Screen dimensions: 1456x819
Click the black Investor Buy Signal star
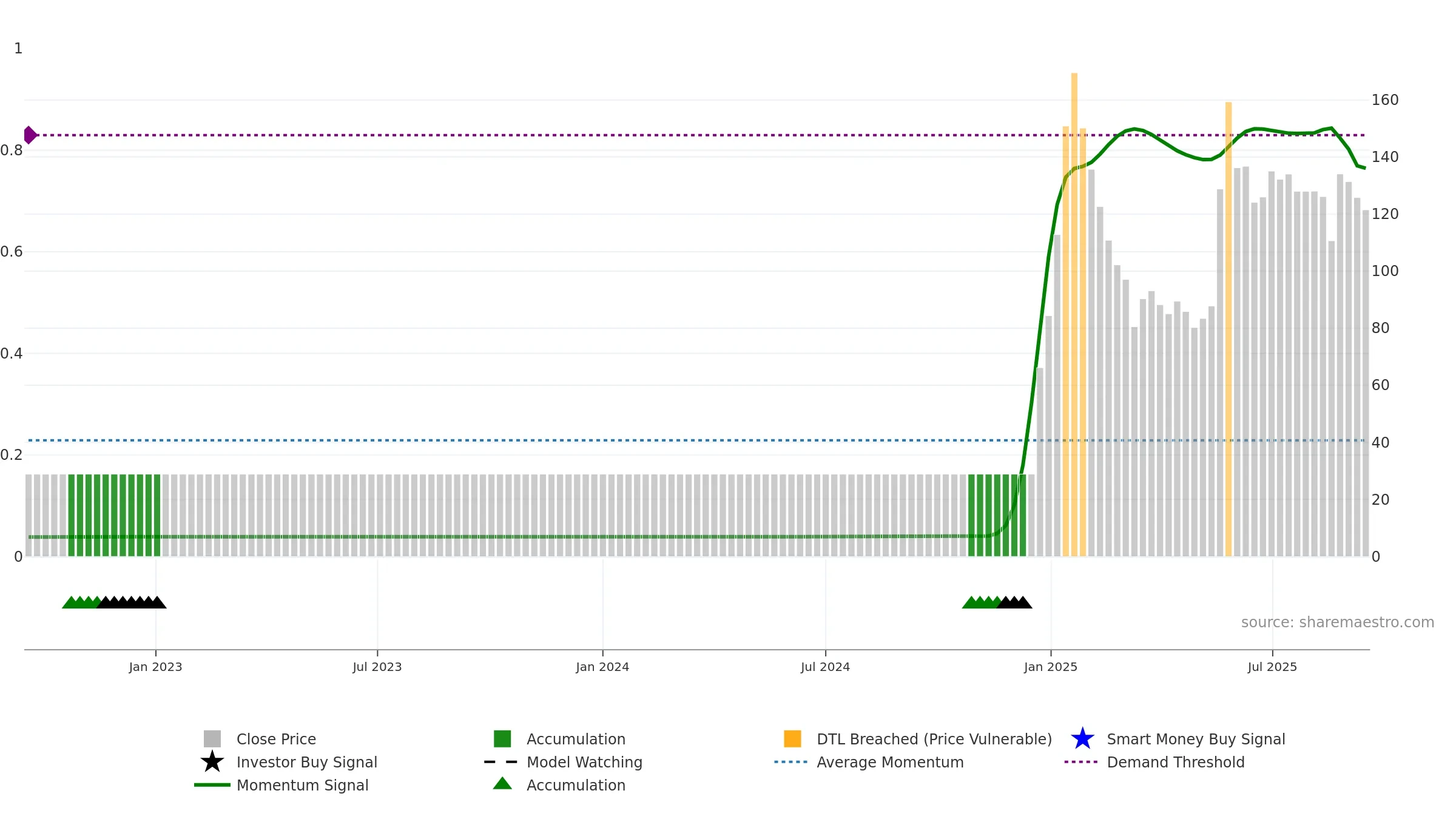tap(212, 762)
